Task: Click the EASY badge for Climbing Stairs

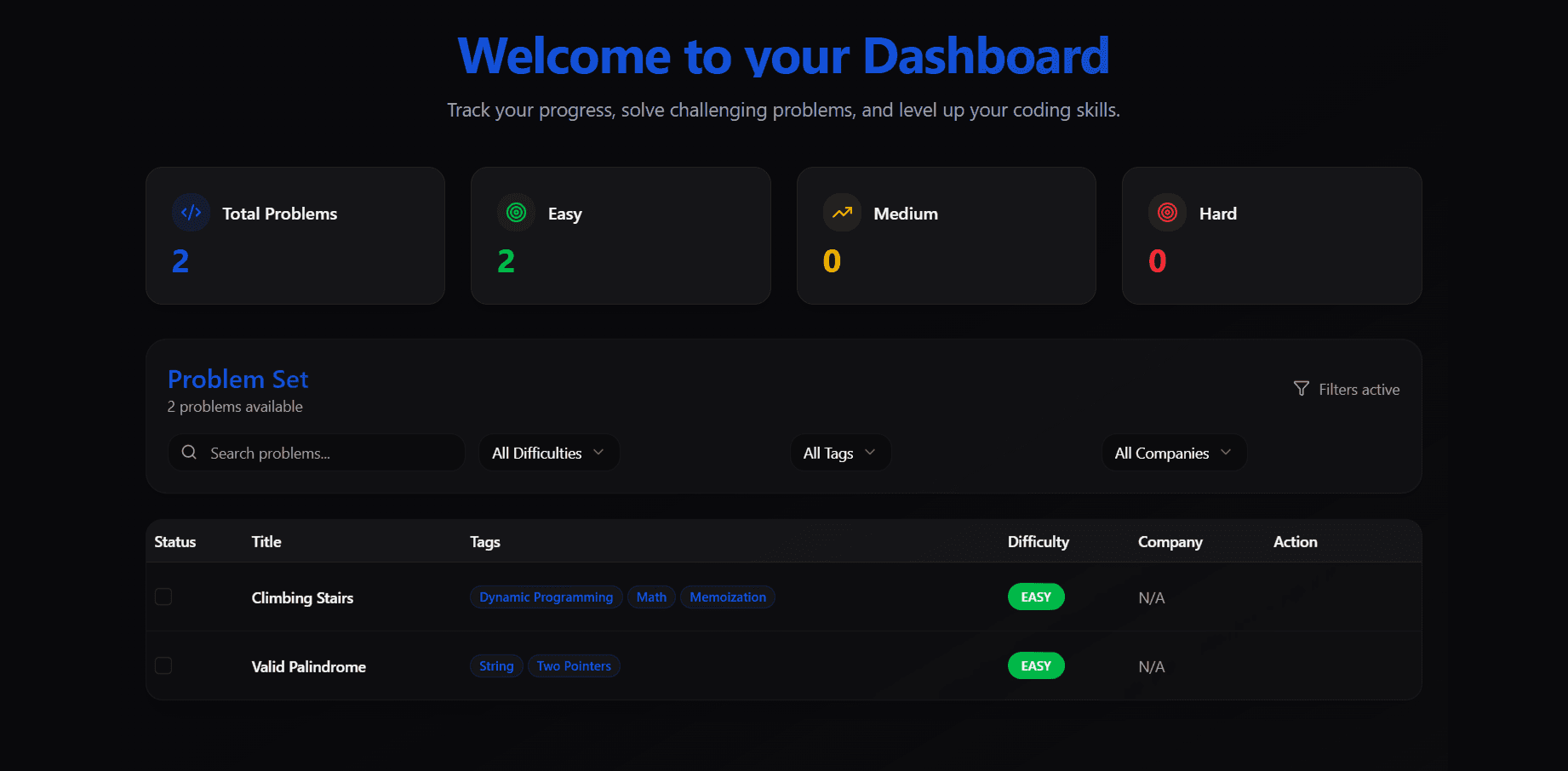Action: tap(1035, 597)
